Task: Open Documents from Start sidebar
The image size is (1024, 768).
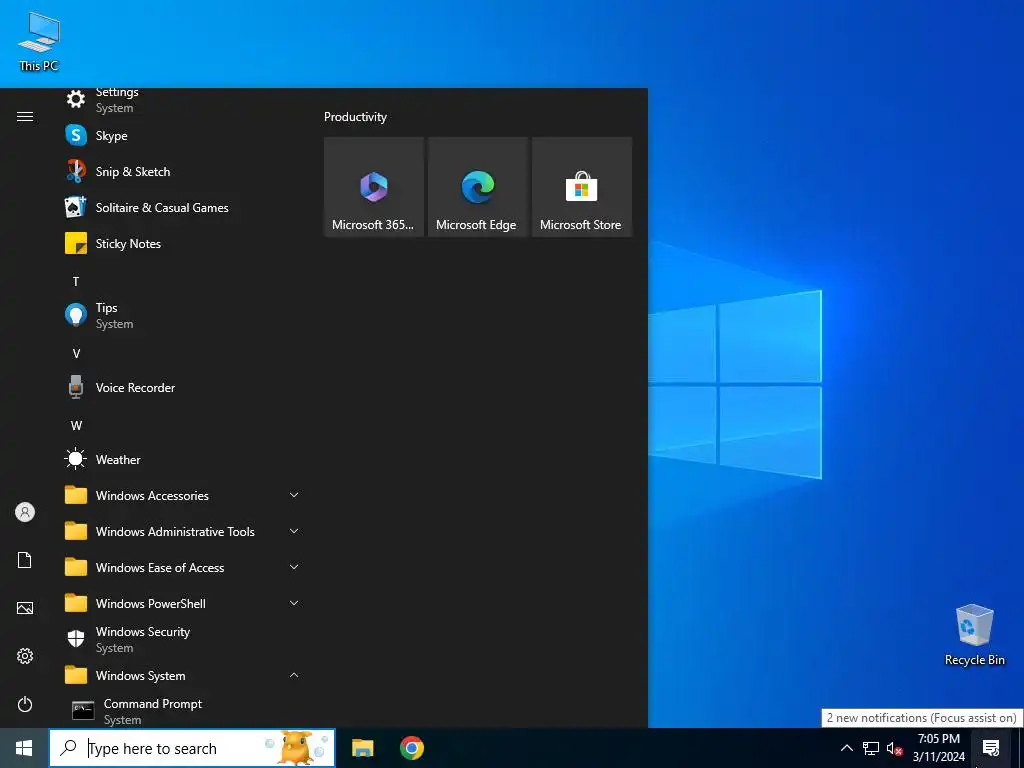Action: tap(25, 560)
